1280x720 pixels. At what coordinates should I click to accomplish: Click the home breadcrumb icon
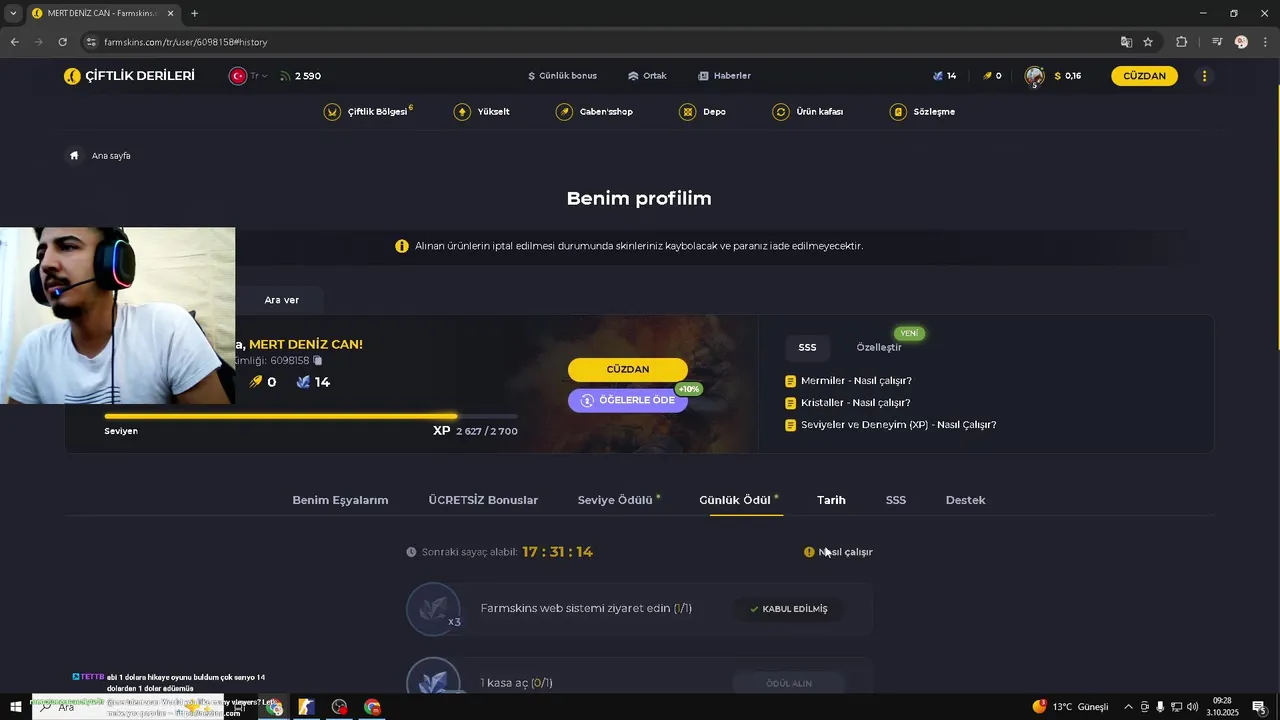[74, 155]
